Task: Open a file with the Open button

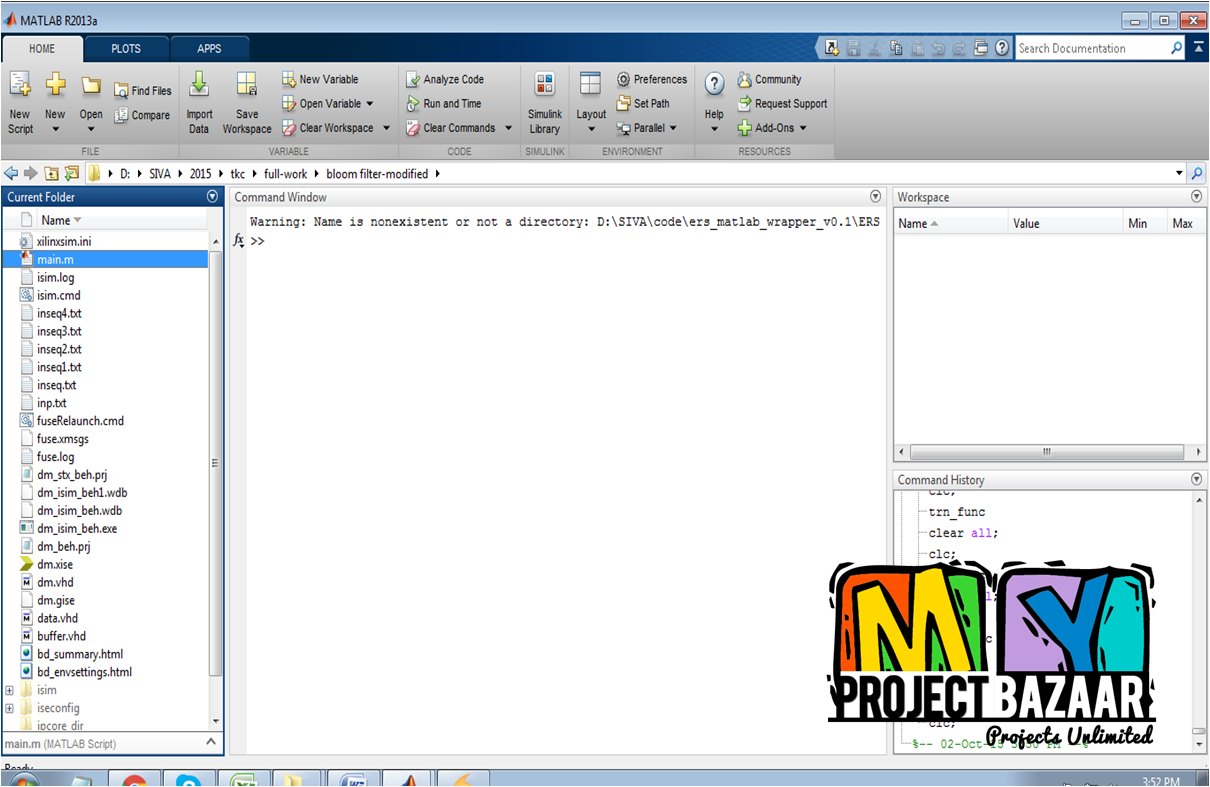Action: click(x=91, y=103)
